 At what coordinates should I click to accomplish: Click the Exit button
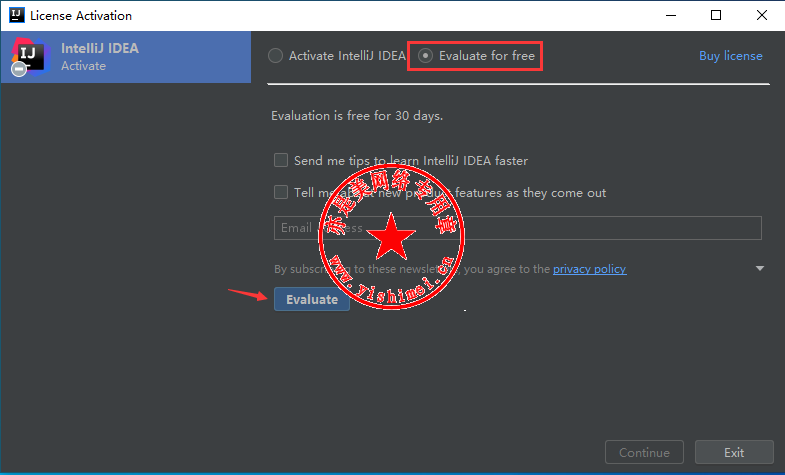(x=734, y=452)
